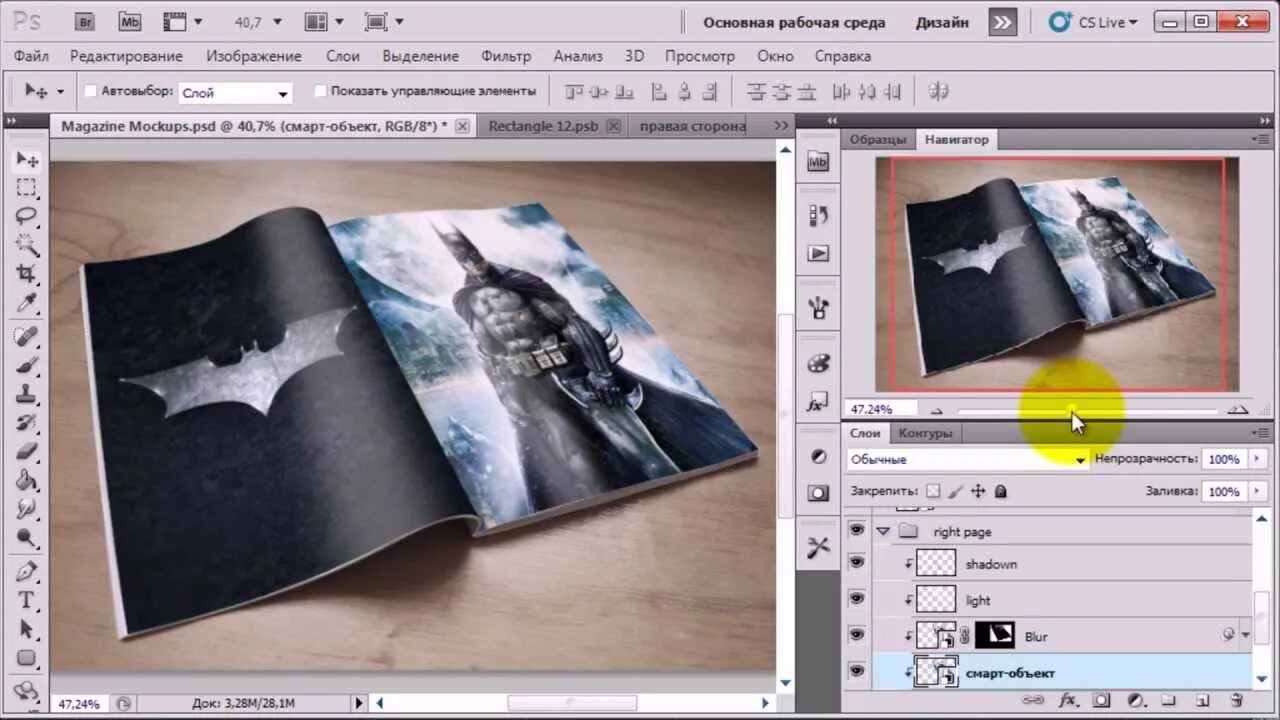Select the Eyedropper tool
This screenshot has width=1280, height=720.
tap(27, 303)
